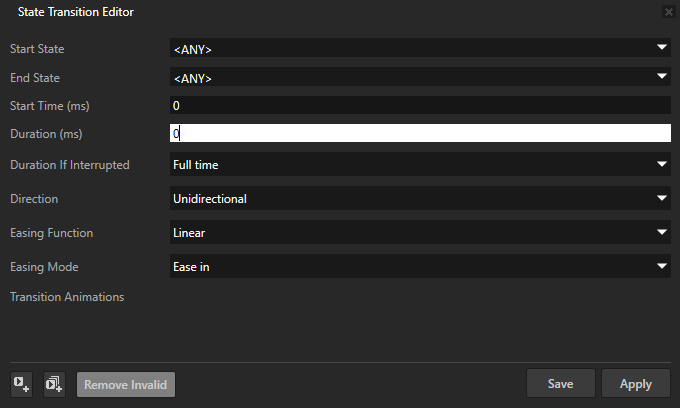This screenshot has height=408, width=680.
Task: Open the Easing Mode dropdown showing Ease in
Action: point(420,266)
